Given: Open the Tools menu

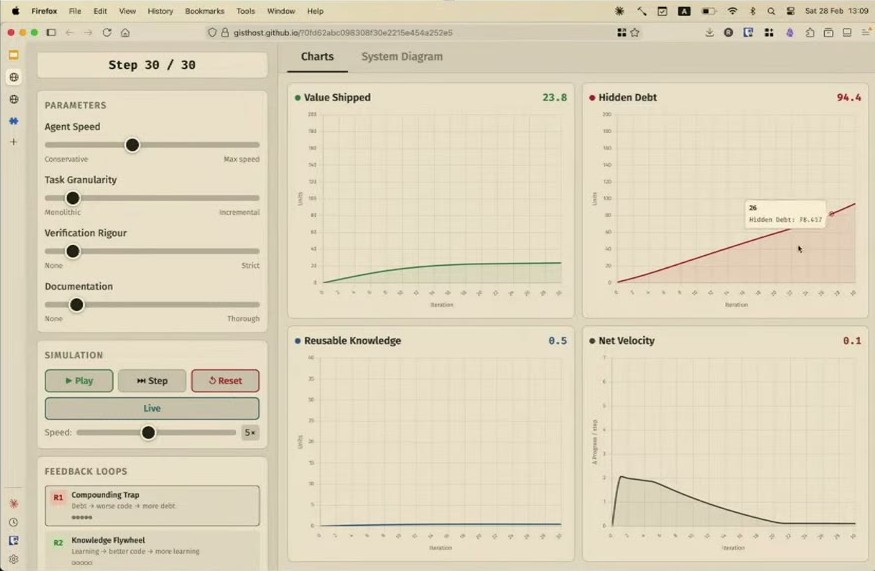Looking at the screenshot, I should tap(246, 11).
